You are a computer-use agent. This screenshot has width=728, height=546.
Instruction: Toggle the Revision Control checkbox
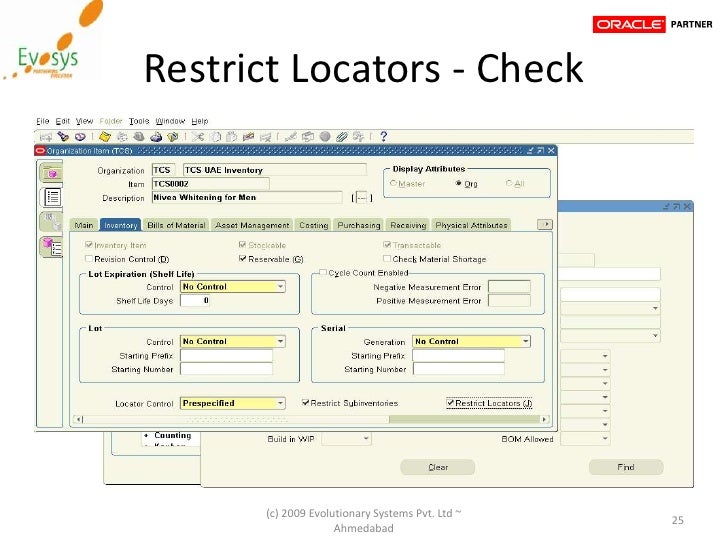[89, 259]
